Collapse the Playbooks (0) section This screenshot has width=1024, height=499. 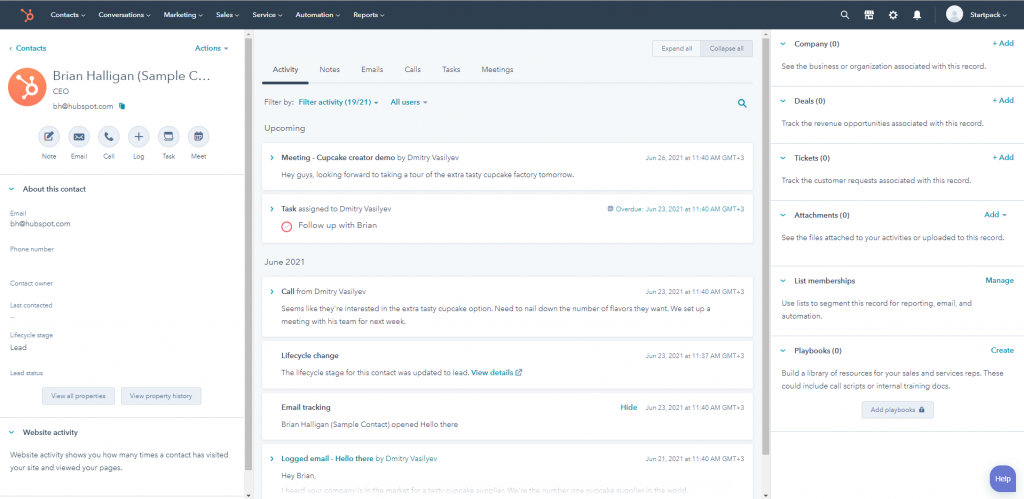783,351
